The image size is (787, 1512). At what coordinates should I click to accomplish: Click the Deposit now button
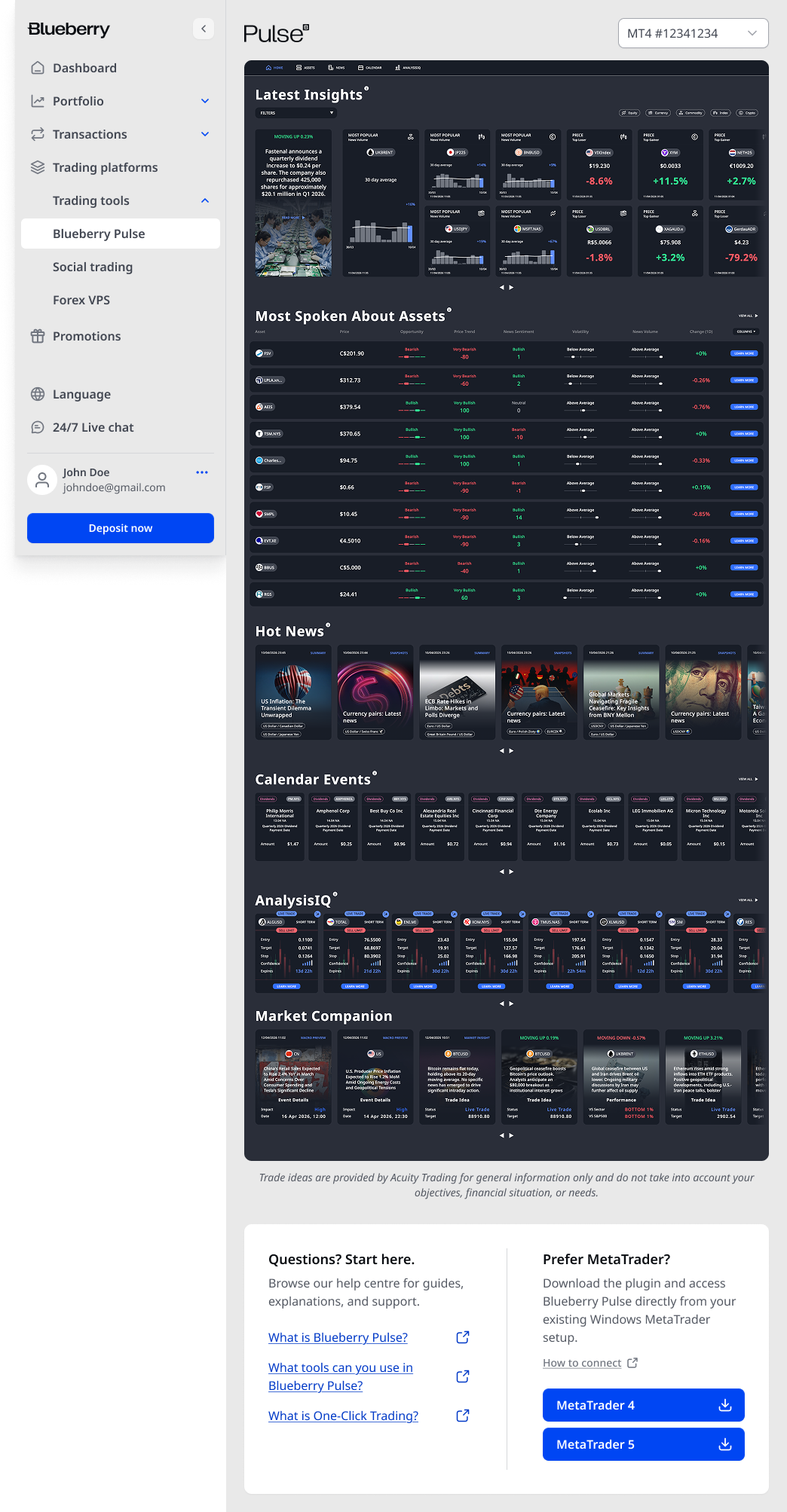(121, 528)
